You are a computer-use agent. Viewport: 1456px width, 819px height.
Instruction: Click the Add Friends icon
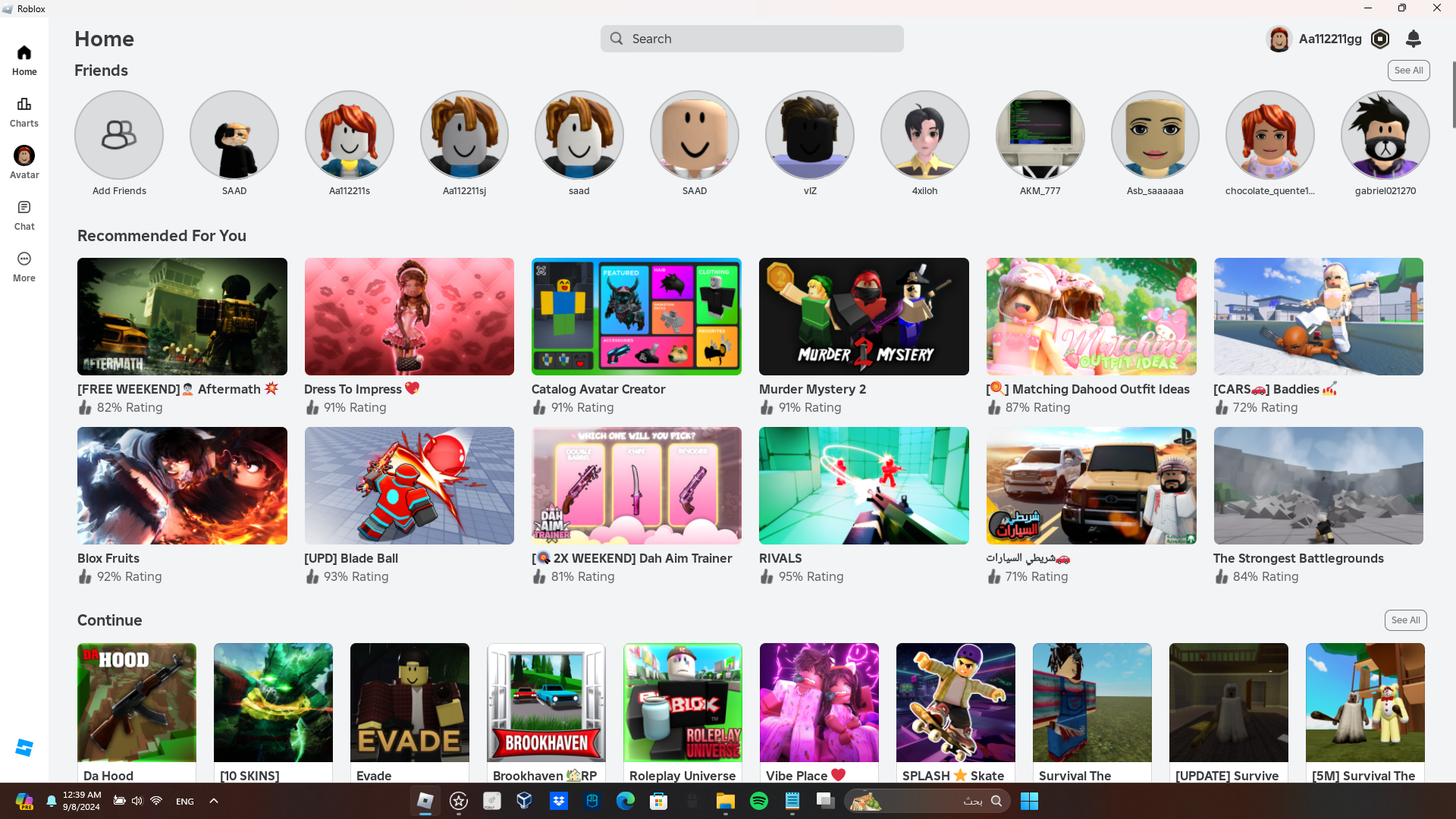tap(119, 135)
